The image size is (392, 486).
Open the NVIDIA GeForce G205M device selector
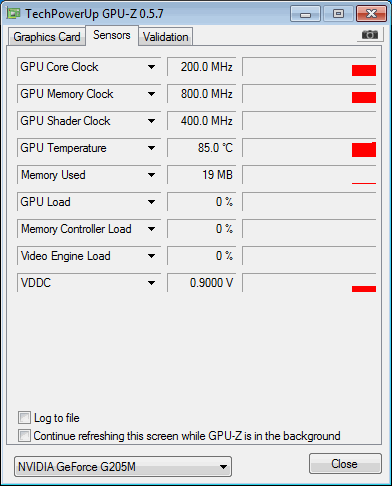tap(123, 467)
